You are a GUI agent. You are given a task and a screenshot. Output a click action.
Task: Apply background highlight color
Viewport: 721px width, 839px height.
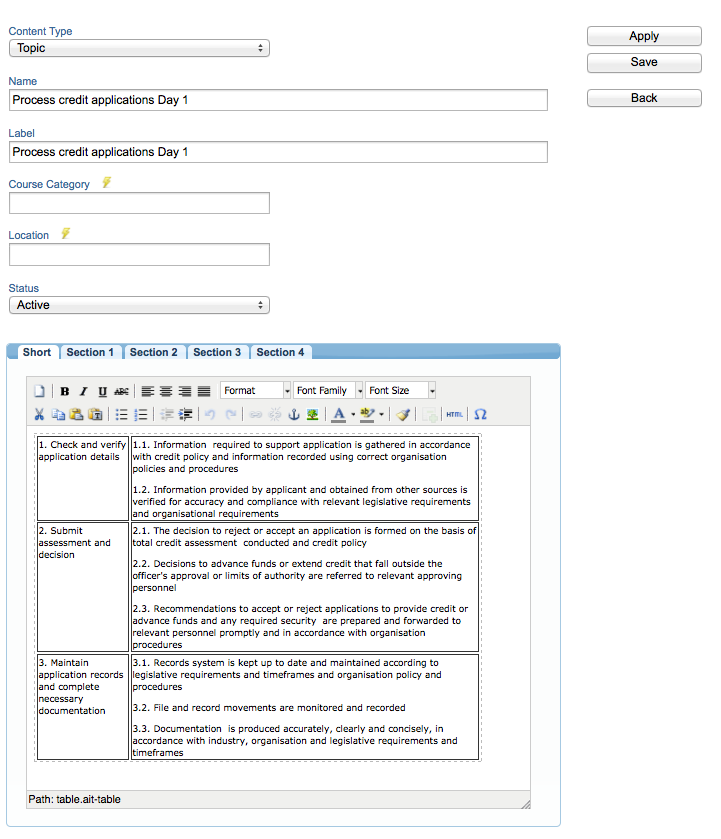pyautogui.click(x=367, y=414)
